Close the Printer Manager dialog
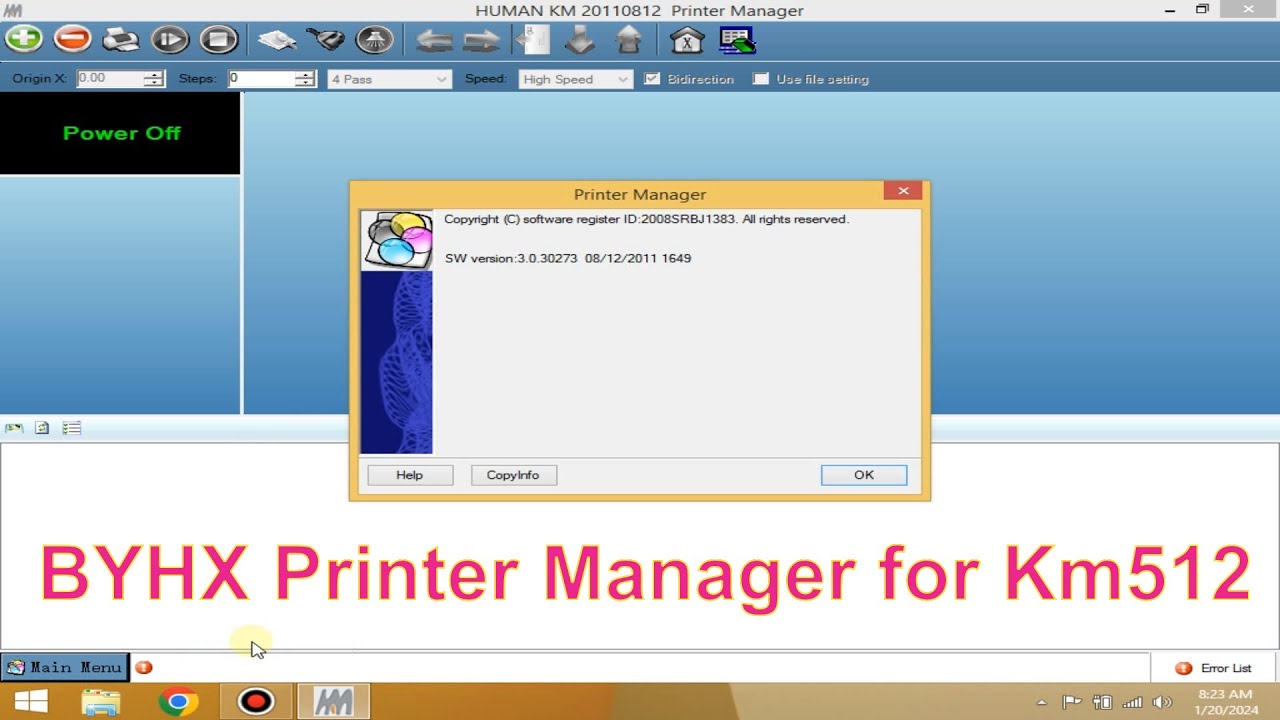This screenshot has height=720, width=1280. point(903,191)
